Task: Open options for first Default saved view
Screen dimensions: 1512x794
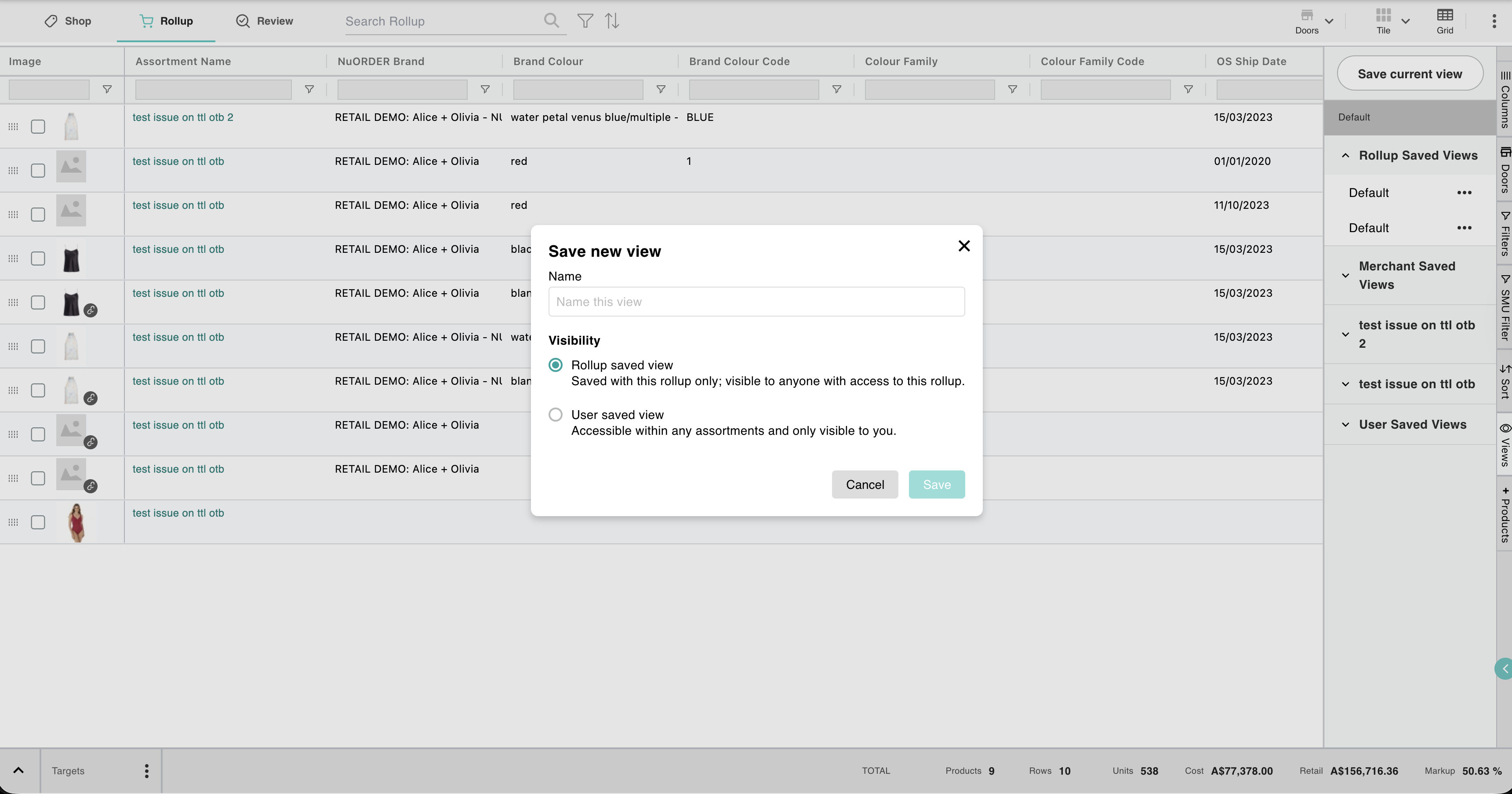Action: click(x=1464, y=193)
